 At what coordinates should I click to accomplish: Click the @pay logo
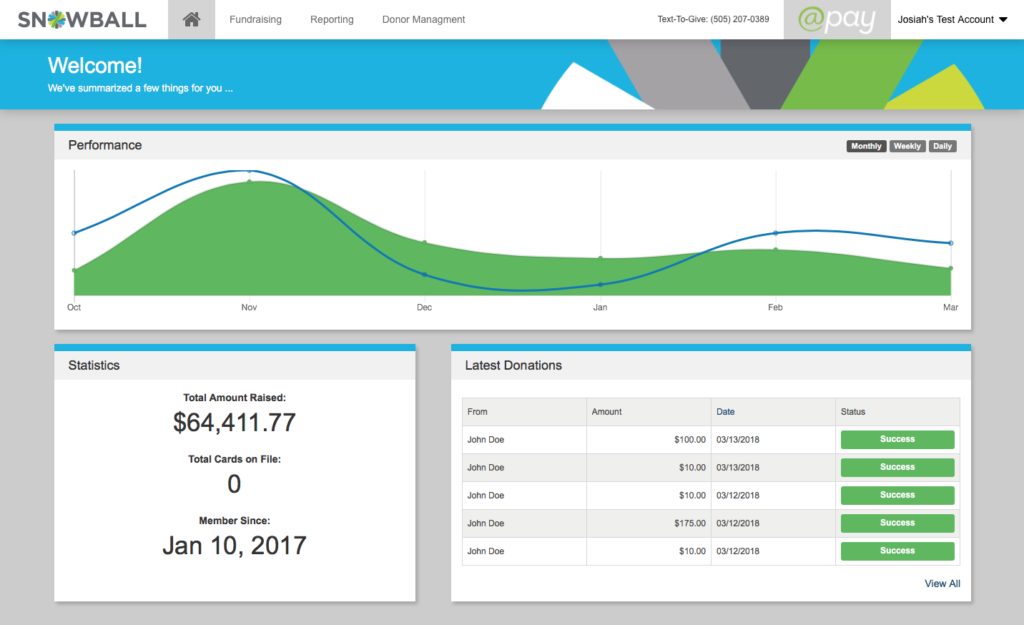pos(837,20)
